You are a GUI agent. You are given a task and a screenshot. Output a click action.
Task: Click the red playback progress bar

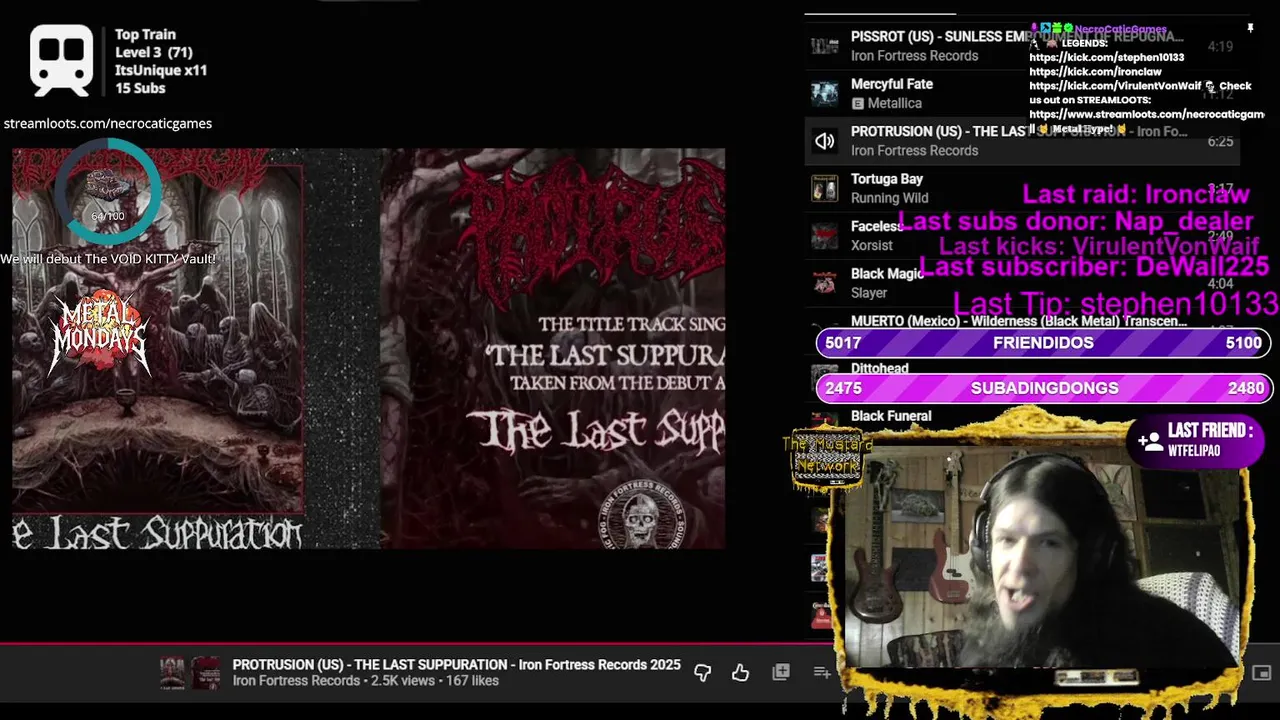point(400,644)
